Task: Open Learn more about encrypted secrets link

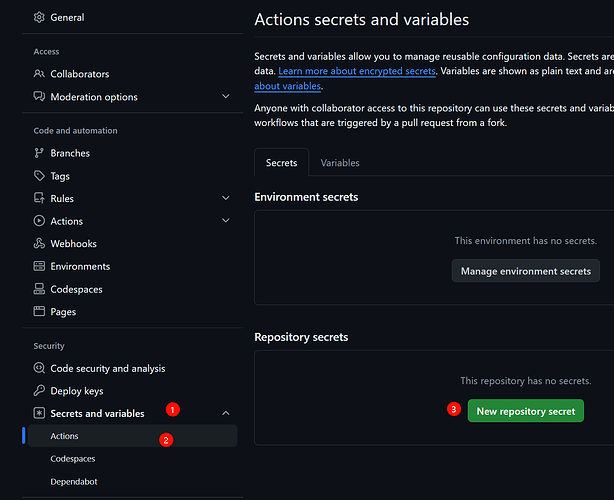Action: click(357, 71)
